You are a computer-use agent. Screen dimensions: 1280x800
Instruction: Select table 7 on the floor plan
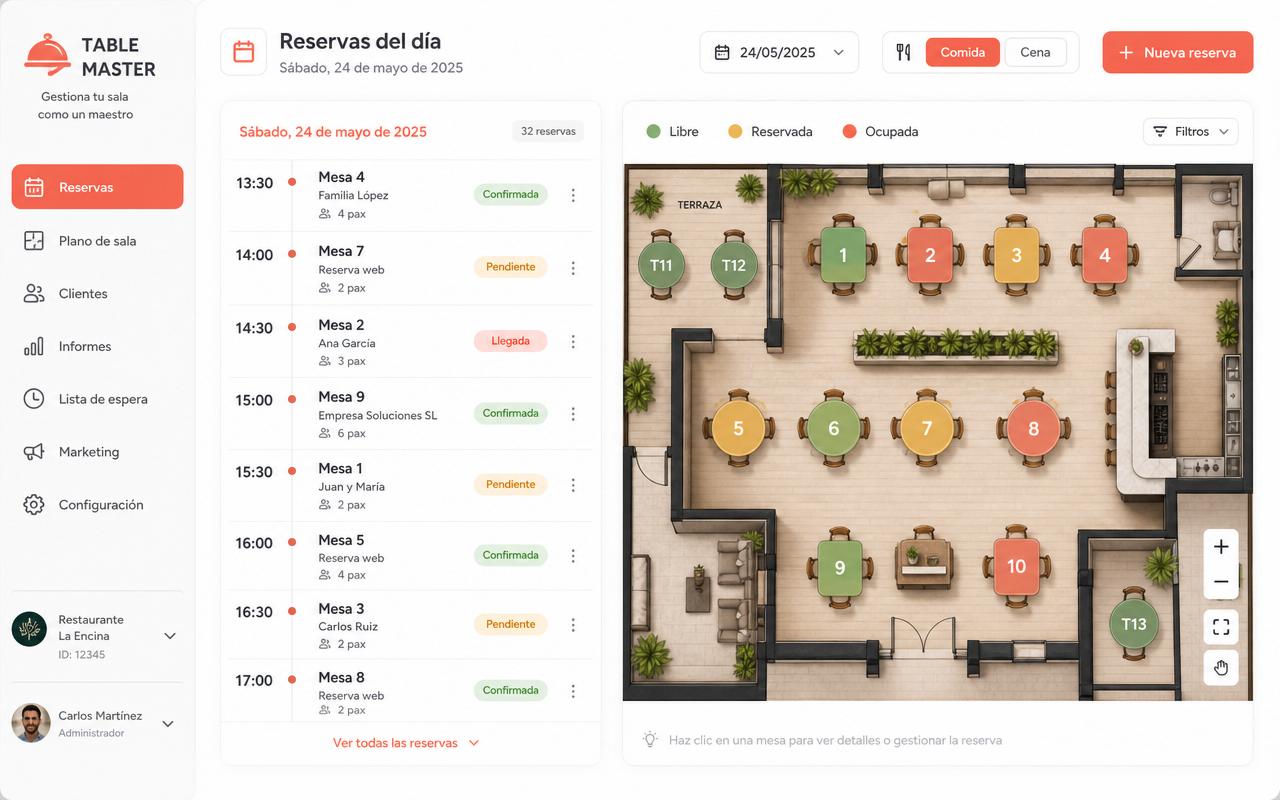926,428
